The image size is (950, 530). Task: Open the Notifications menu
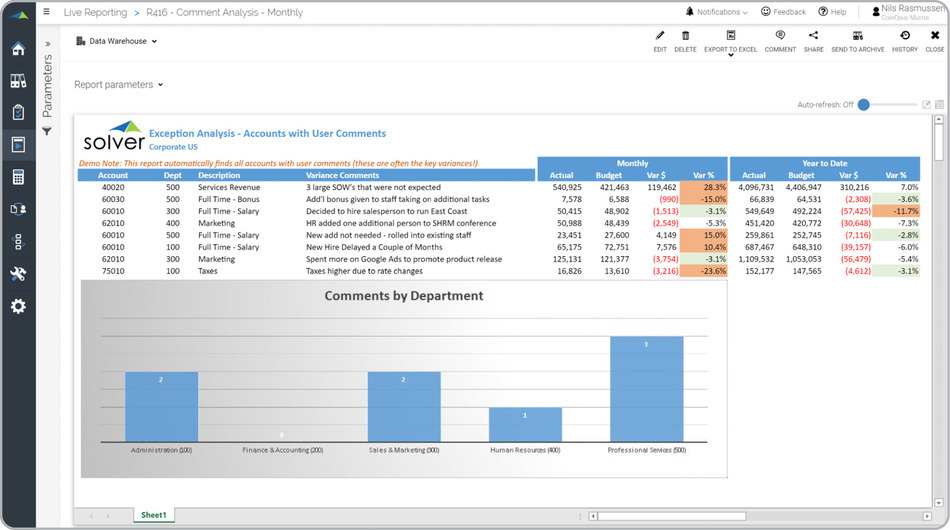pyautogui.click(x=718, y=12)
